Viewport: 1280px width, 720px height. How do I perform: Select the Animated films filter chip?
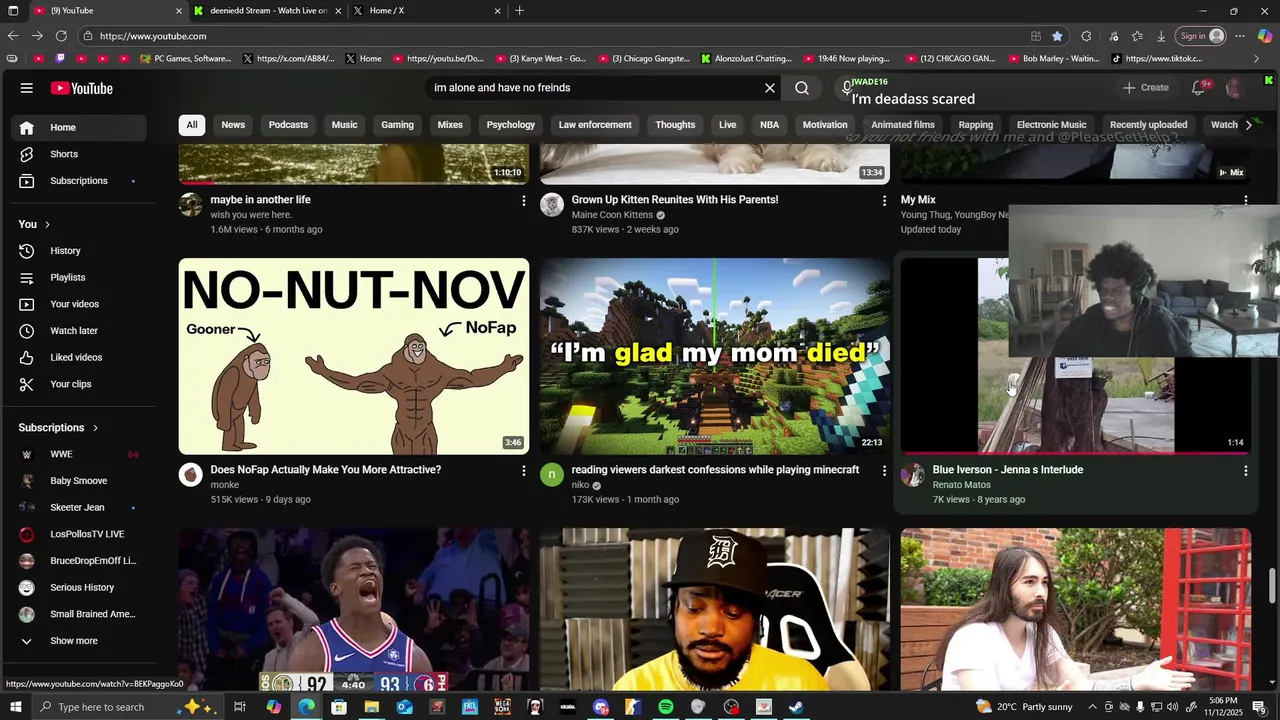tap(903, 125)
